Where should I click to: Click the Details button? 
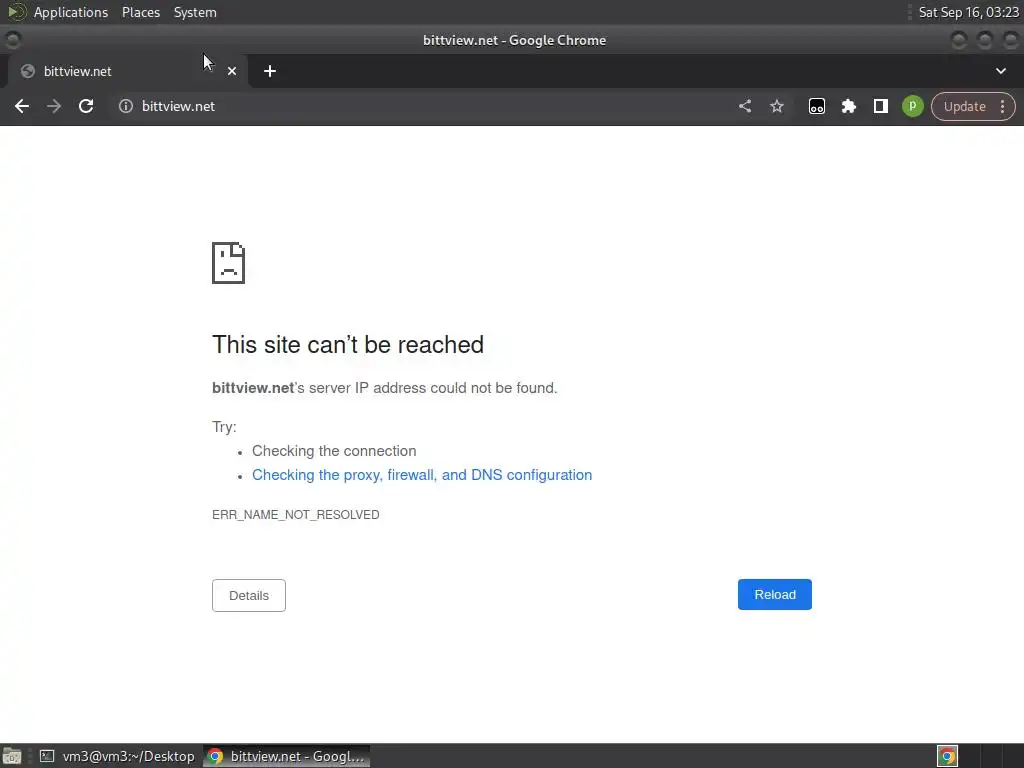click(249, 596)
